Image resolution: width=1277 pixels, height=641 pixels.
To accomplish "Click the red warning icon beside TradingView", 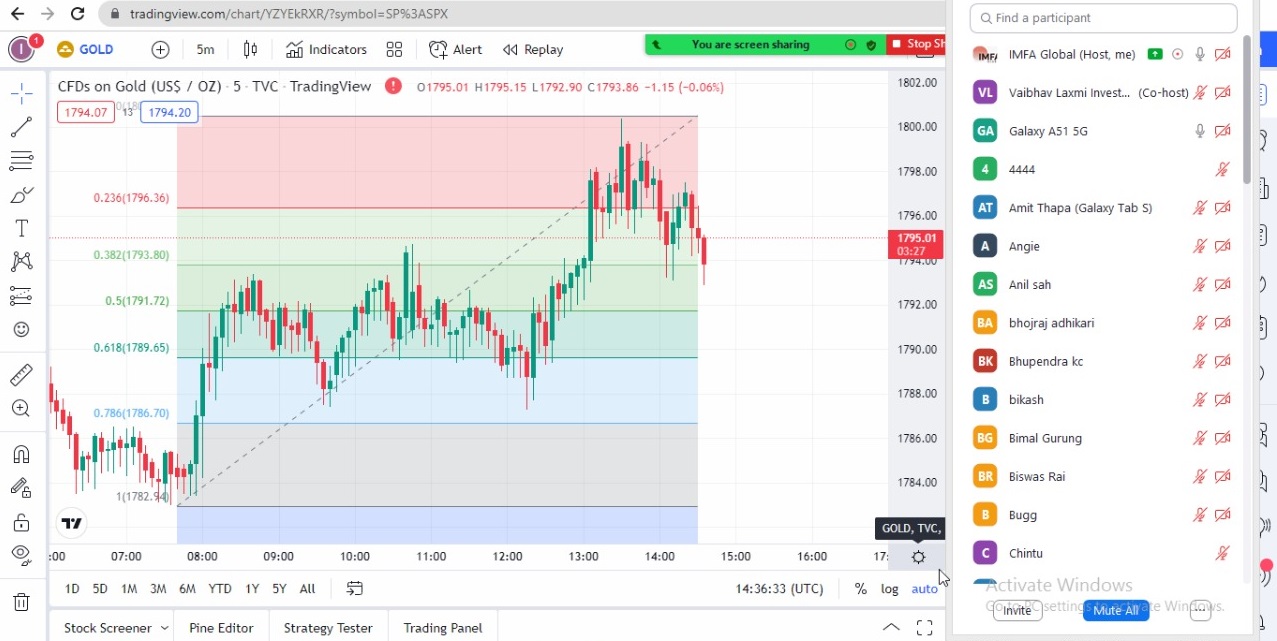I will coord(394,86).
